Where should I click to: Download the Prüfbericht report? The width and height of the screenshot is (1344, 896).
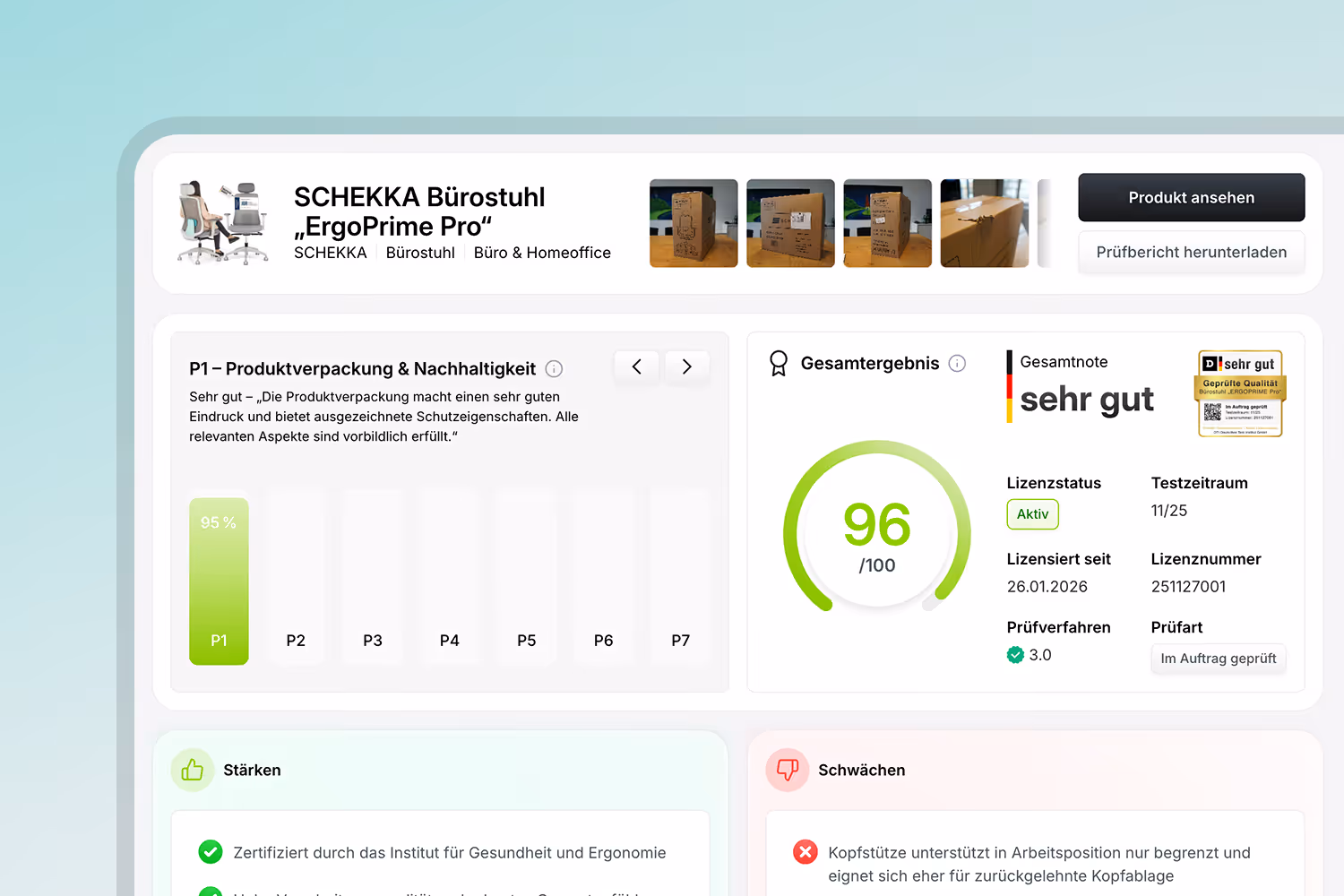point(1191,253)
